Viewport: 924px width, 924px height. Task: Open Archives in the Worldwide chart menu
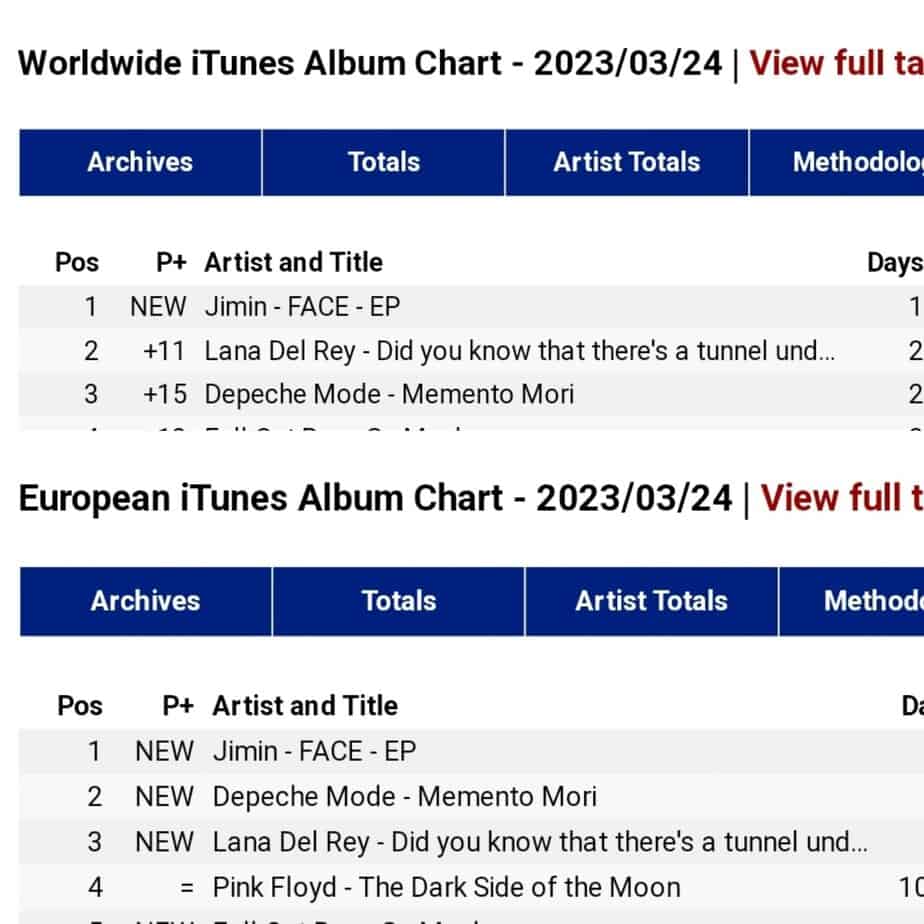click(x=140, y=162)
